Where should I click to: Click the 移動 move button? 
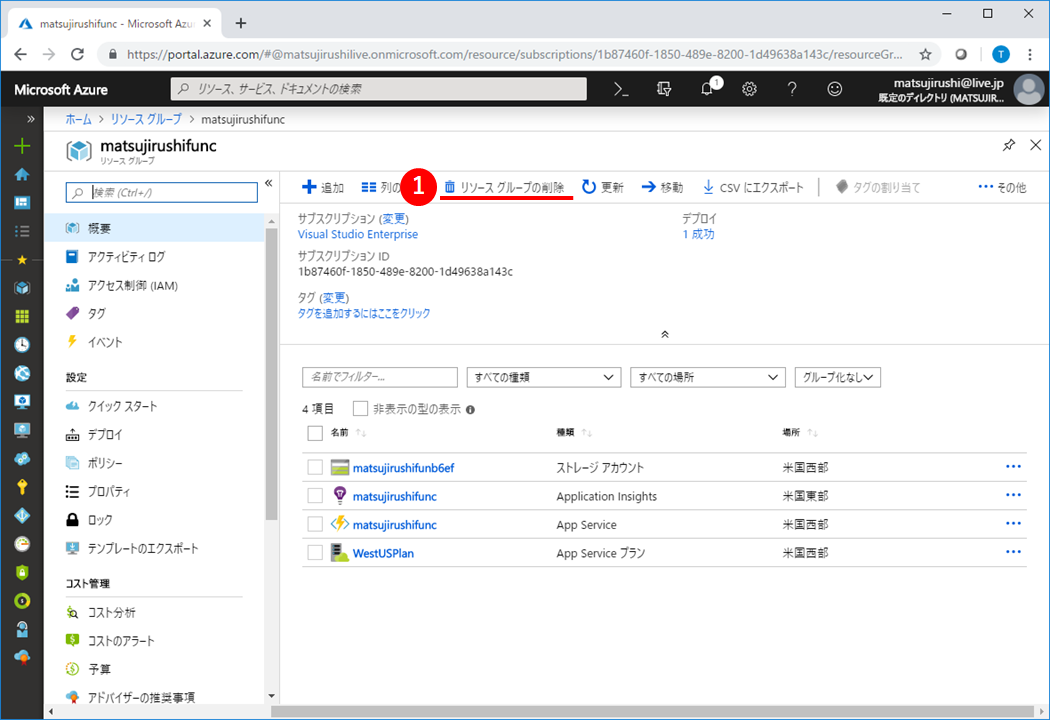coord(662,188)
